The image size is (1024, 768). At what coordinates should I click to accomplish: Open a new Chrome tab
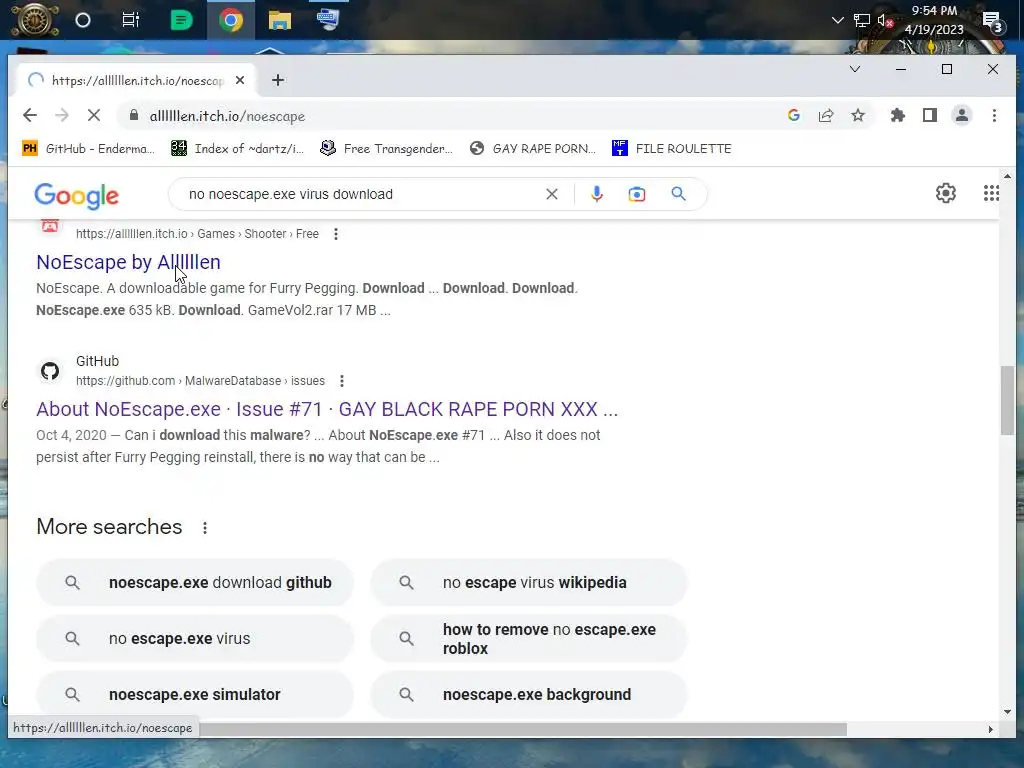pyautogui.click(x=278, y=80)
